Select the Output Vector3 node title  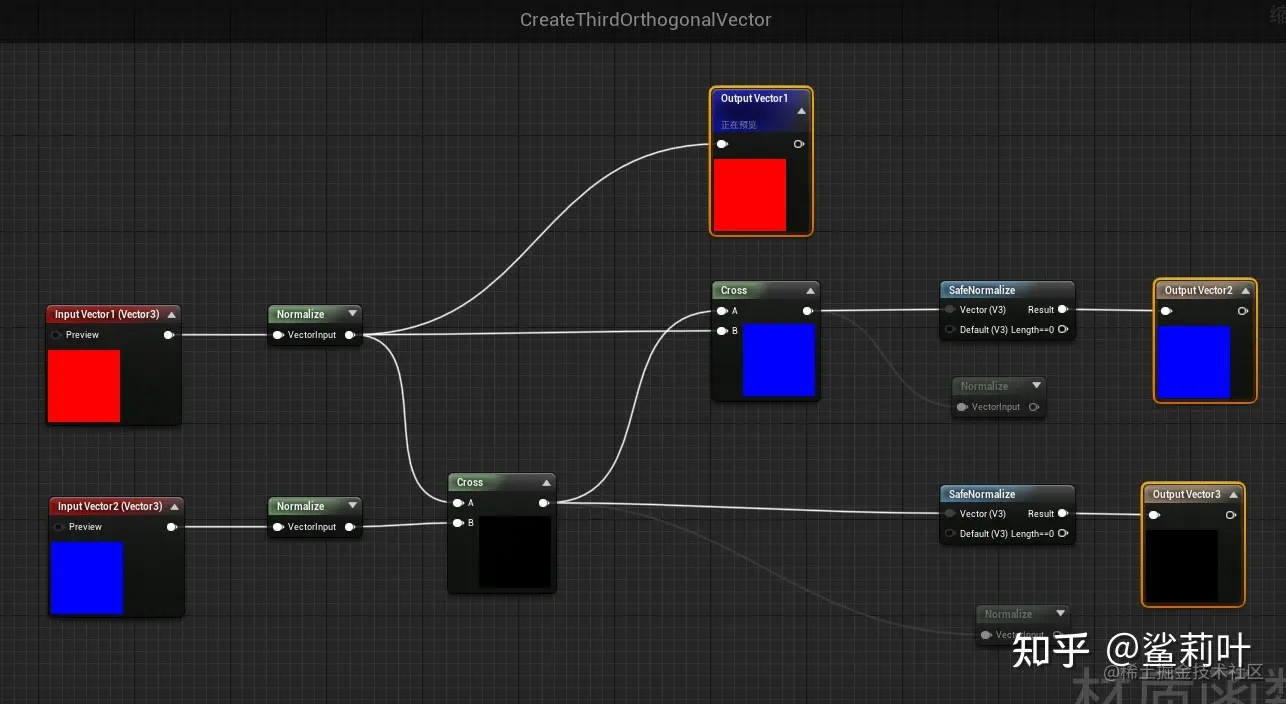pos(1186,494)
